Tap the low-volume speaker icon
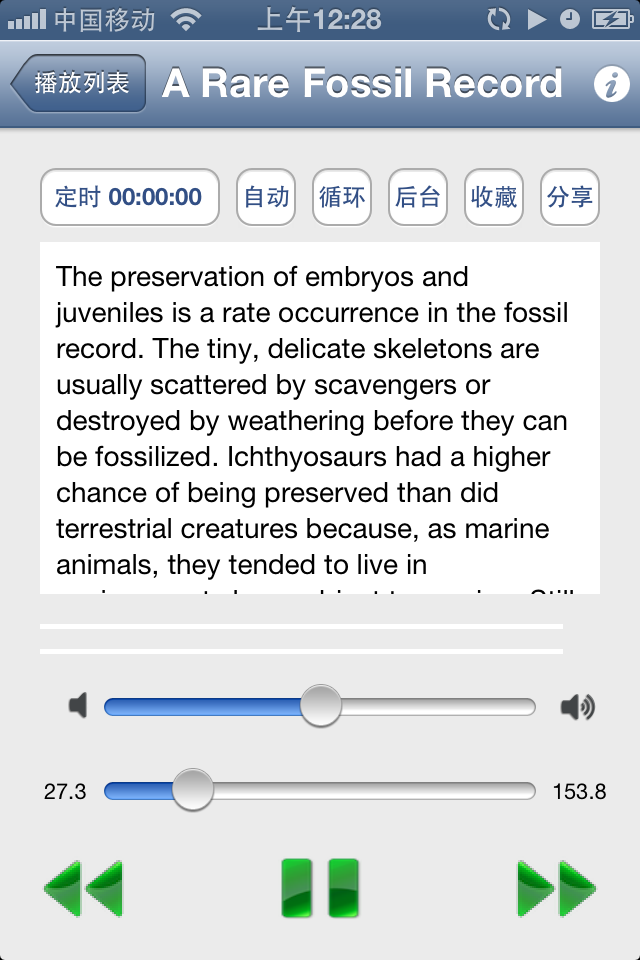The height and width of the screenshot is (960, 640). point(78,707)
